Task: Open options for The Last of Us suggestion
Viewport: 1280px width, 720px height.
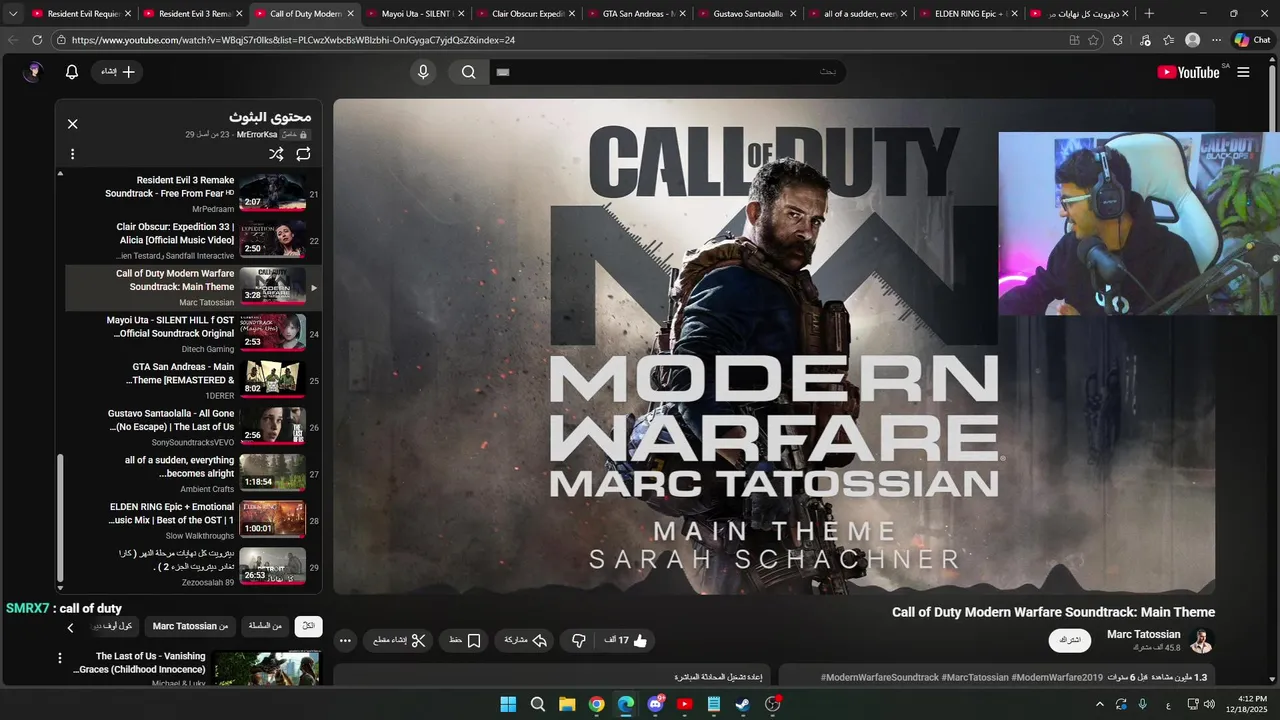Action: [60, 658]
